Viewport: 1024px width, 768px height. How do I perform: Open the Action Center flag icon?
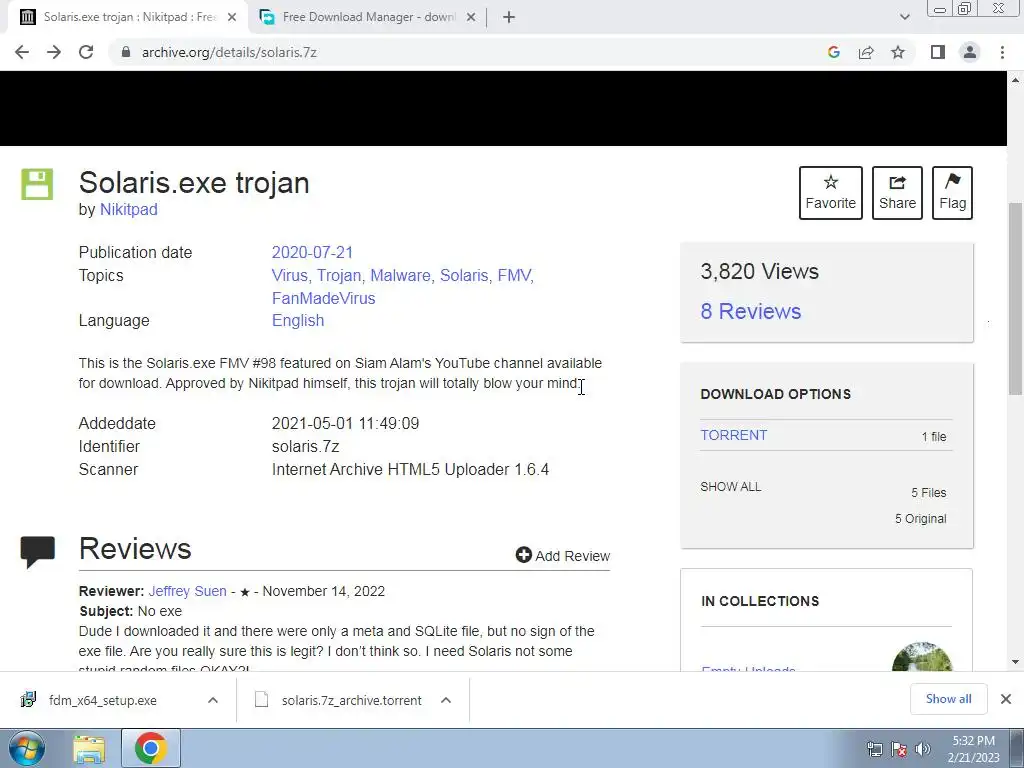(899, 749)
